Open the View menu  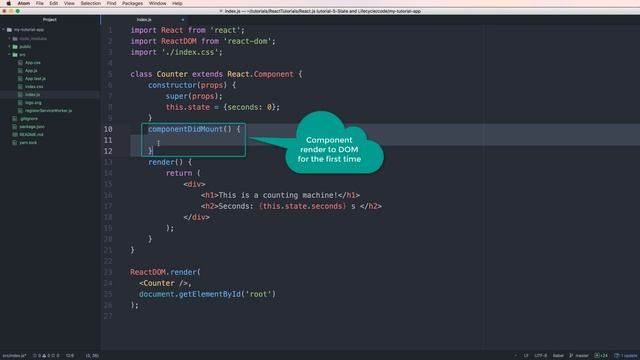pos(69,3)
